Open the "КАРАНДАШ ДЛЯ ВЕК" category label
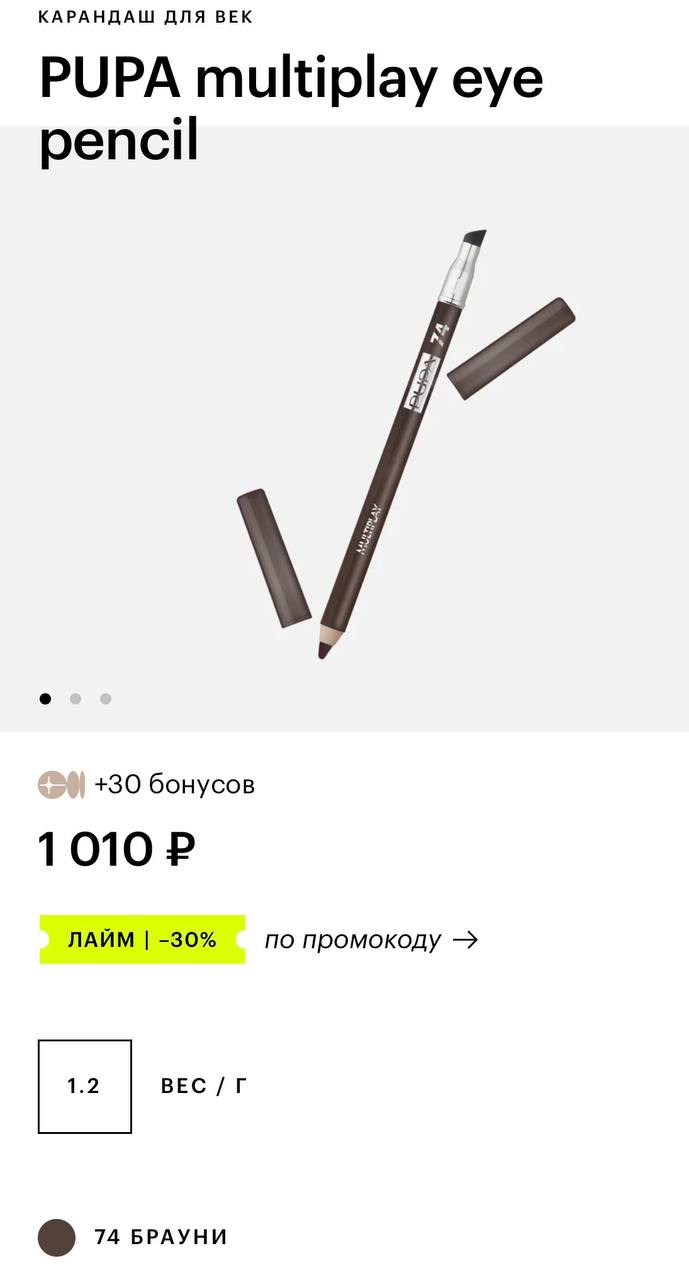Viewport: 689px width, 1280px height. pos(146,17)
